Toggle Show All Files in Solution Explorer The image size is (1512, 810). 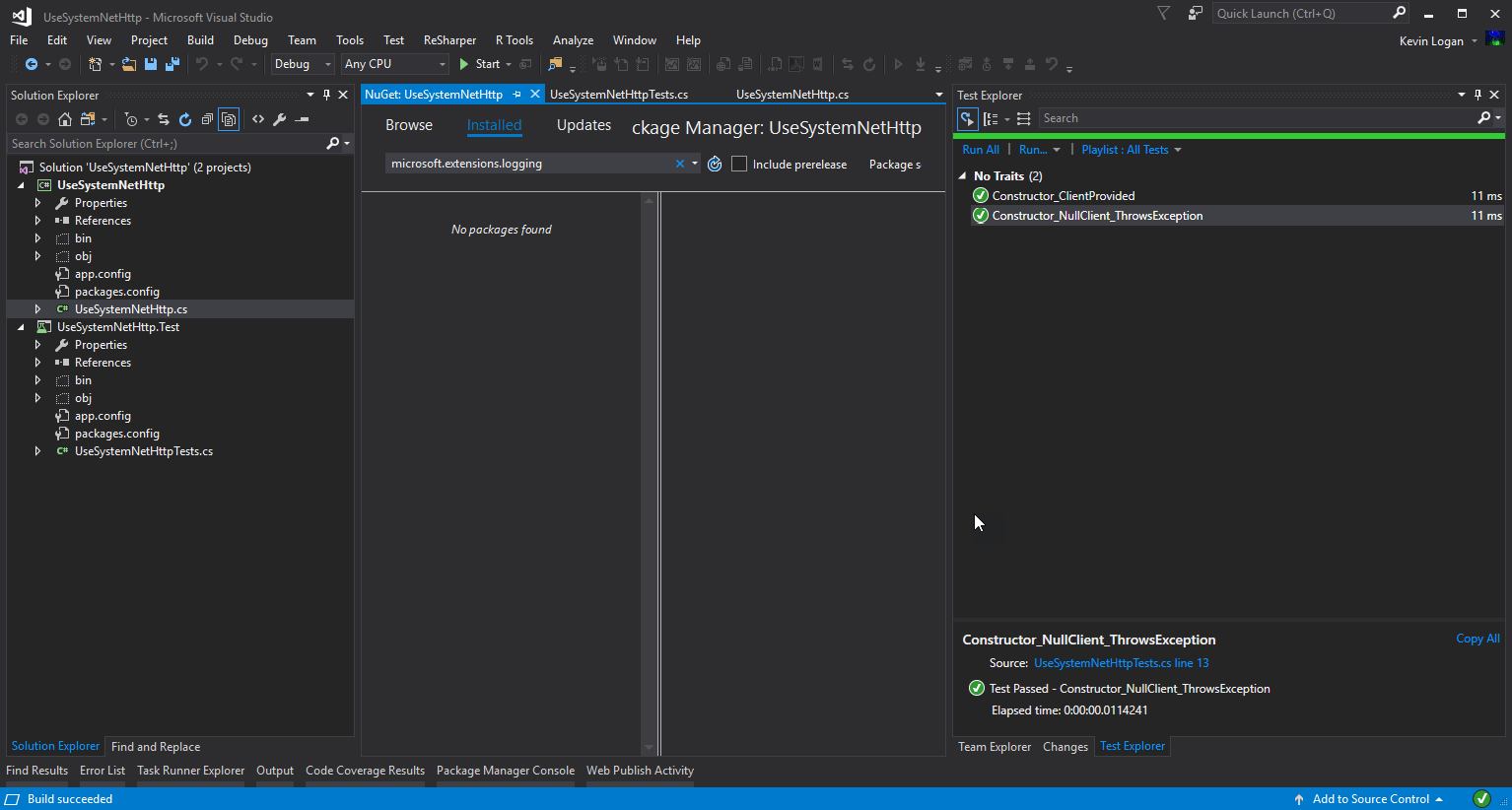[229, 119]
